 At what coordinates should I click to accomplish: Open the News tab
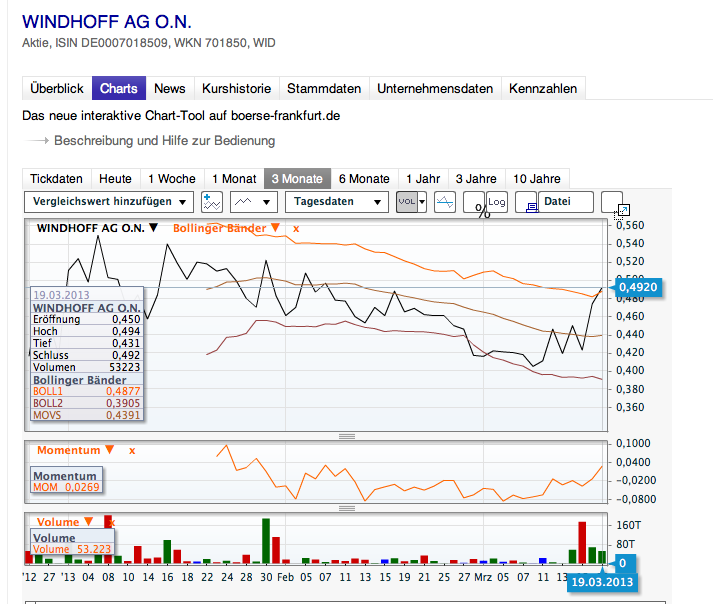pyautogui.click(x=170, y=88)
